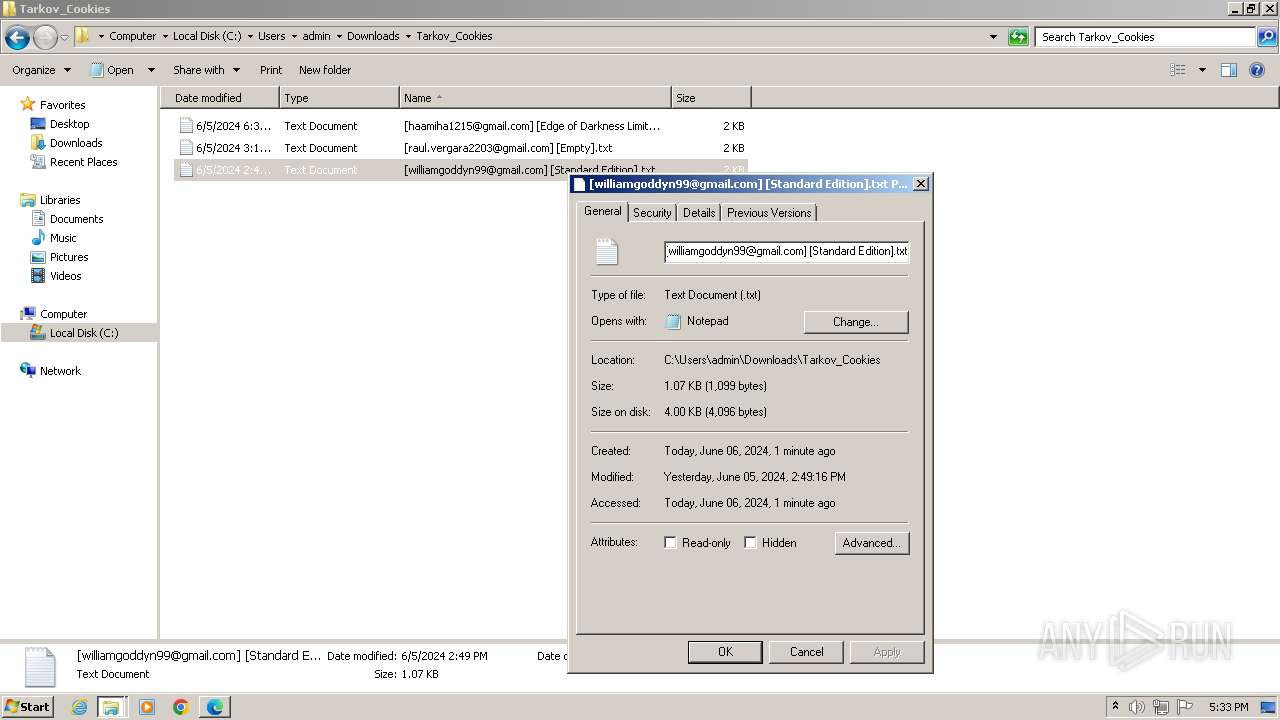Switch to the Details tab
The height and width of the screenshot is (720, 1280).
point(699,213)
